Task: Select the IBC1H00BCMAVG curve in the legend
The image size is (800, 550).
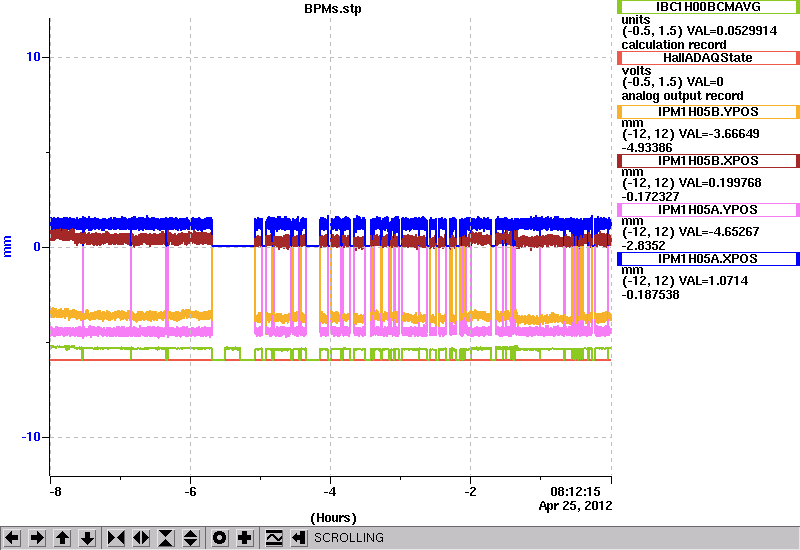Action: [708, 7]
